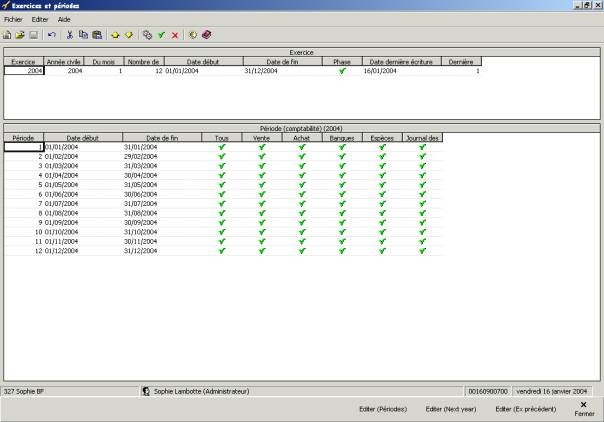Click the Undo arrow icon
This screenshot has height=422, width=604.
pyautogui.click(x=51, y=35)
